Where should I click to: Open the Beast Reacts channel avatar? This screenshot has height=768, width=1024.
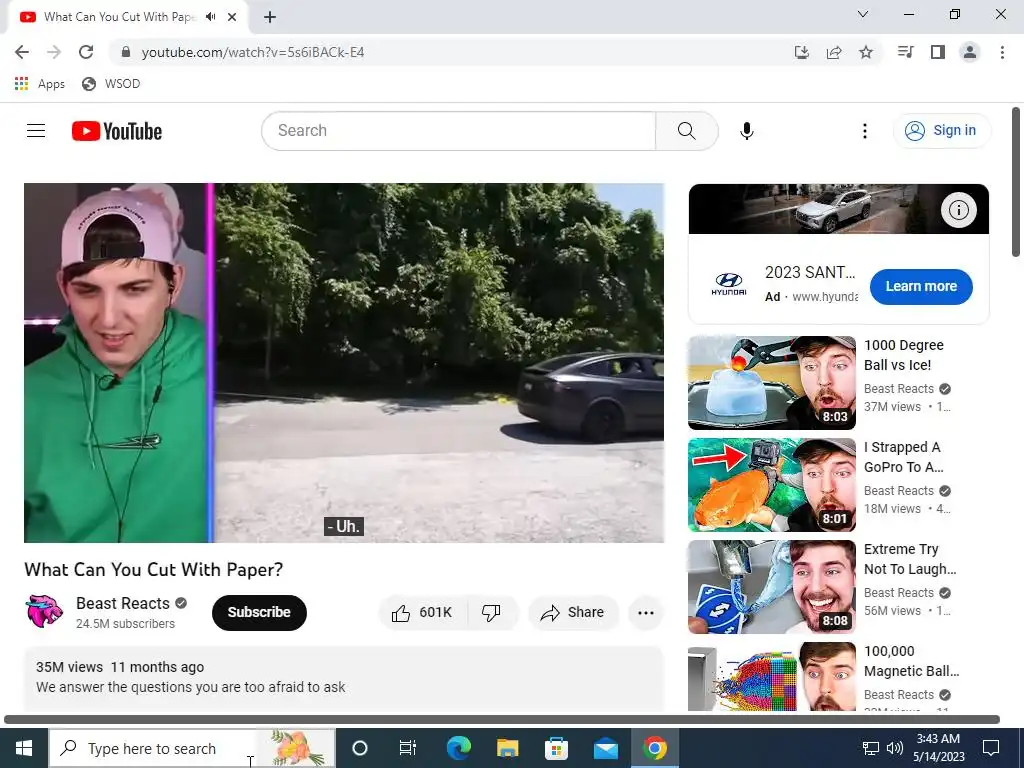(44, 612)
